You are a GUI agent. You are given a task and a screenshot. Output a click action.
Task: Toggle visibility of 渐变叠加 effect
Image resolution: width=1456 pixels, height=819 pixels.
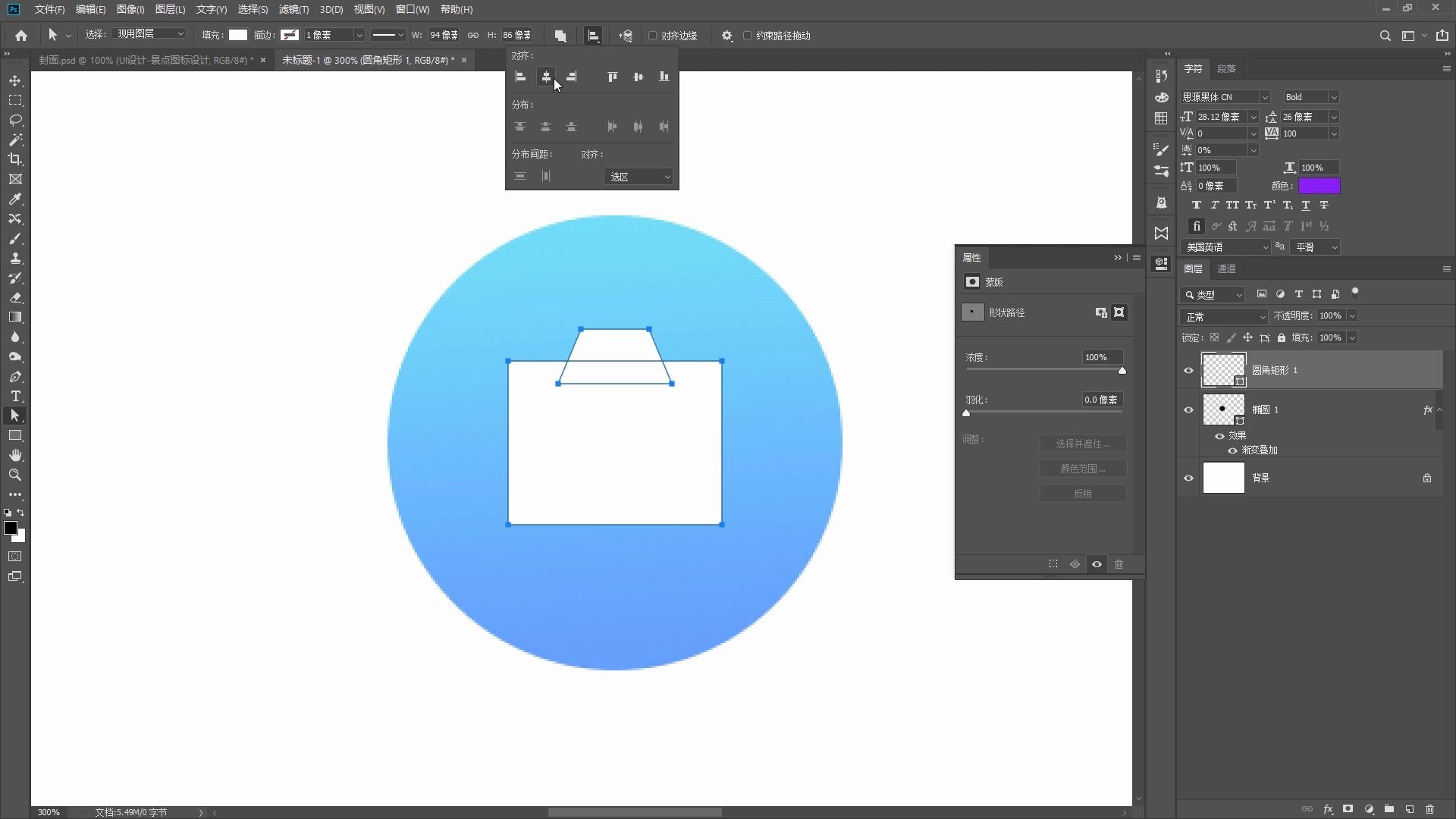coord(1232,450)
